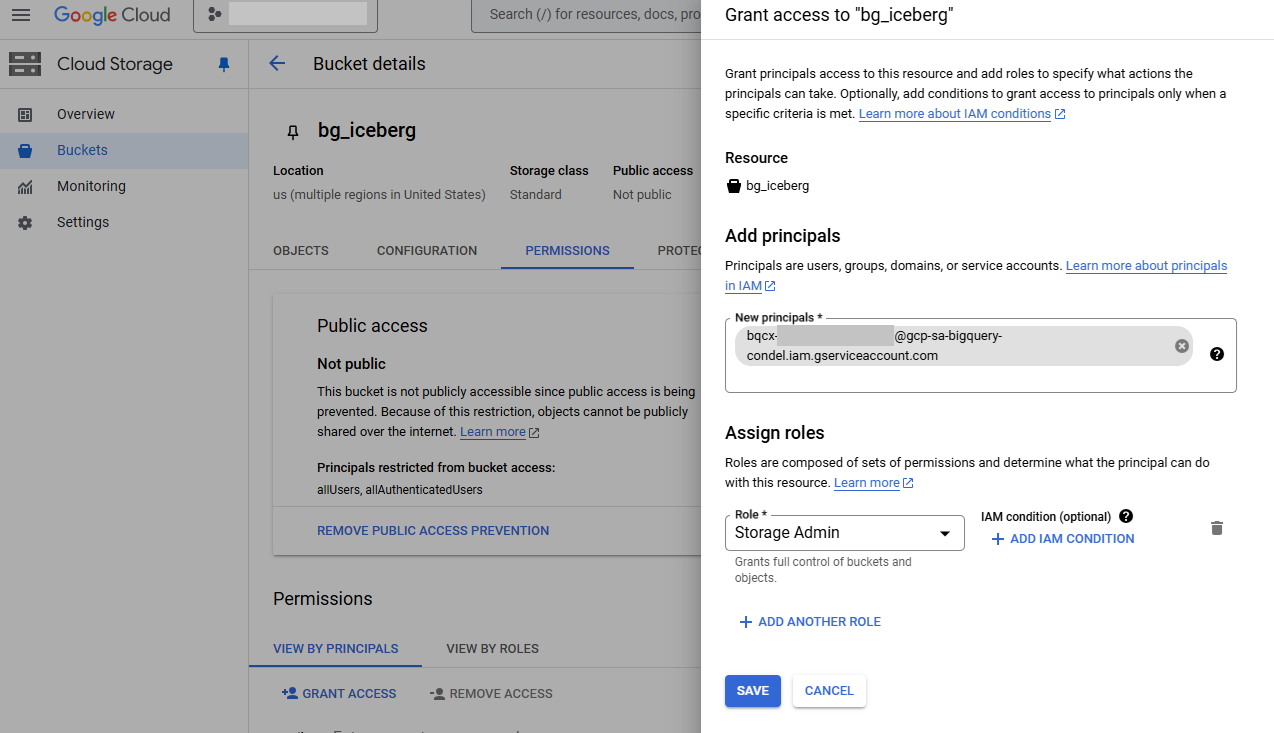Click the Cloud Storage product icon
Image resolution: width=1274 pixels, height=733 pixels.
pos(25,64)
